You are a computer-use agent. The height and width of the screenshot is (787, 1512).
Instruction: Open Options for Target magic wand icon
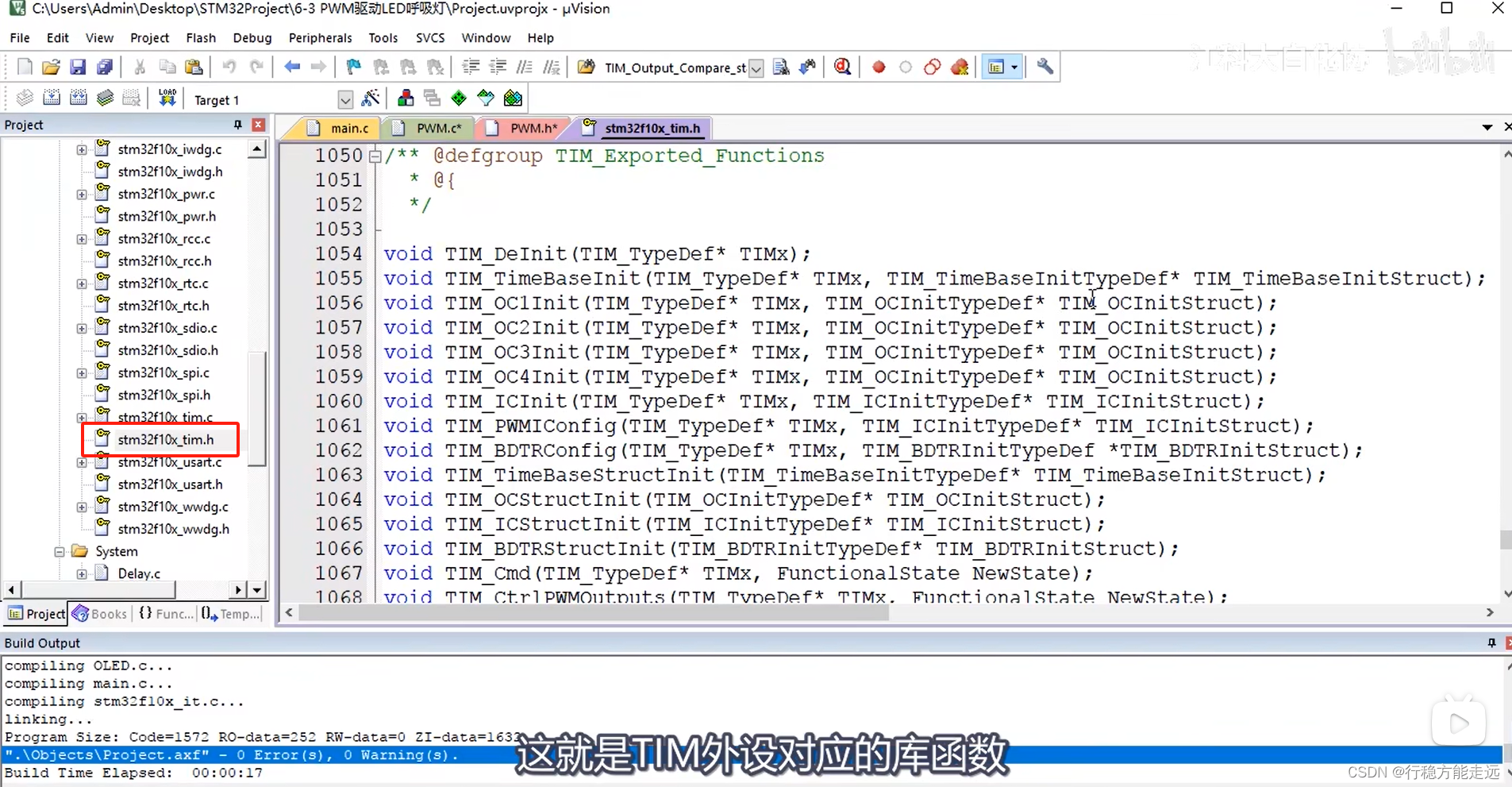[x=371, y=98]
